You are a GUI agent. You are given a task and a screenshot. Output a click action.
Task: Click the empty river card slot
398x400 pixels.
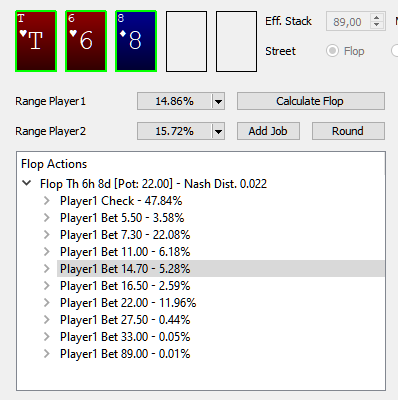236,41
